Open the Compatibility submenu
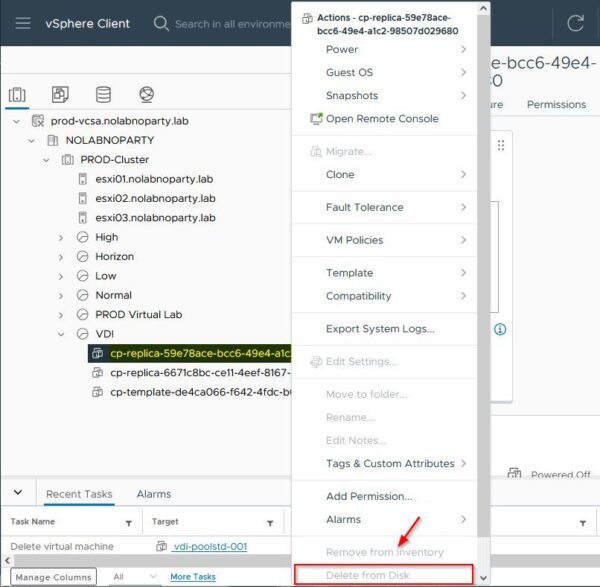 [385, 296]
